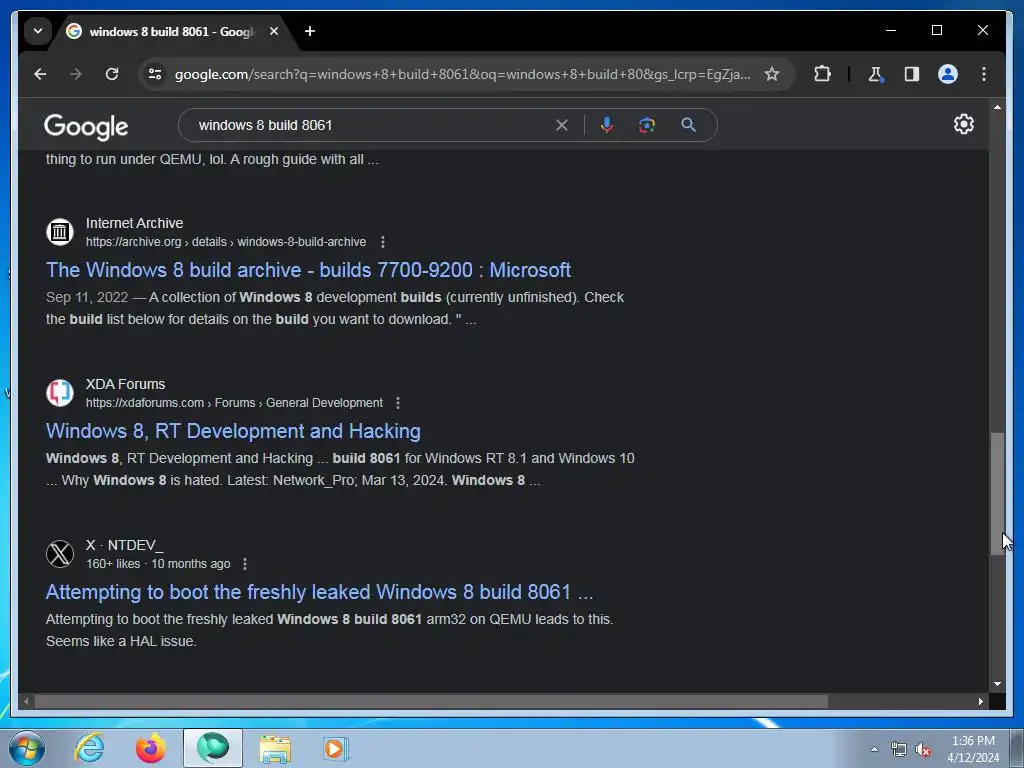Viewport: 1024px width, 768px height.
Task: Expand the tab search dropdown
Action: click(38, 31)
